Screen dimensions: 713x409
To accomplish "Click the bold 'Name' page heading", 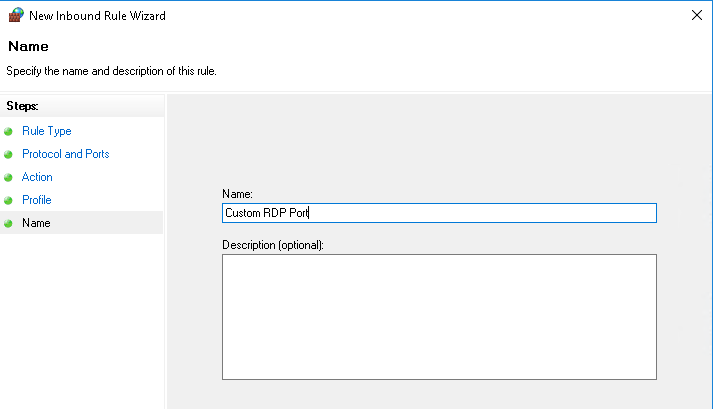I will [x=27, y=47].
